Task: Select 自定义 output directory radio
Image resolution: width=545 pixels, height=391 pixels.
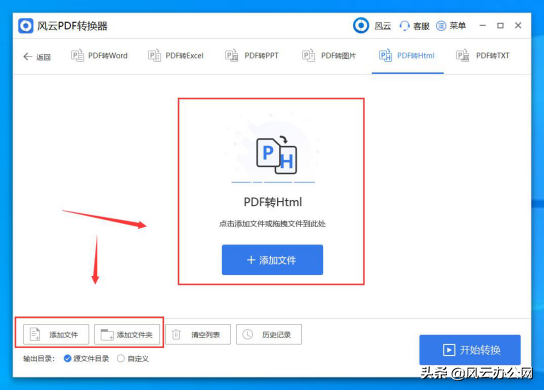Action: tap(121, 359)
